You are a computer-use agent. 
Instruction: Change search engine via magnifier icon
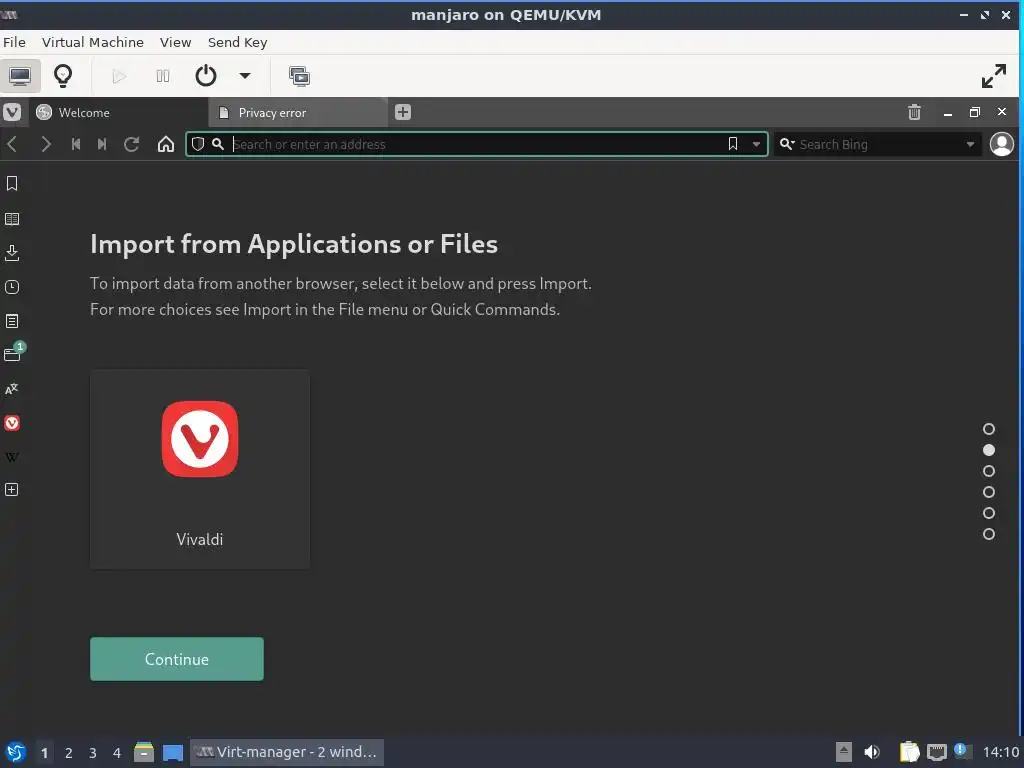(x=787, y=144)
